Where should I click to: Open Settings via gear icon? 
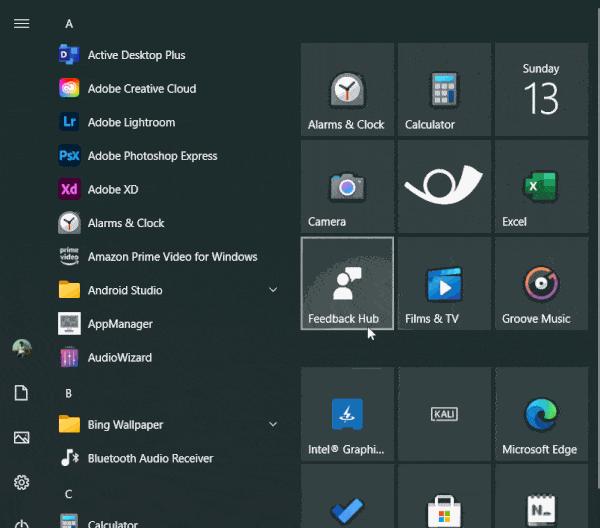pos(21,482)
